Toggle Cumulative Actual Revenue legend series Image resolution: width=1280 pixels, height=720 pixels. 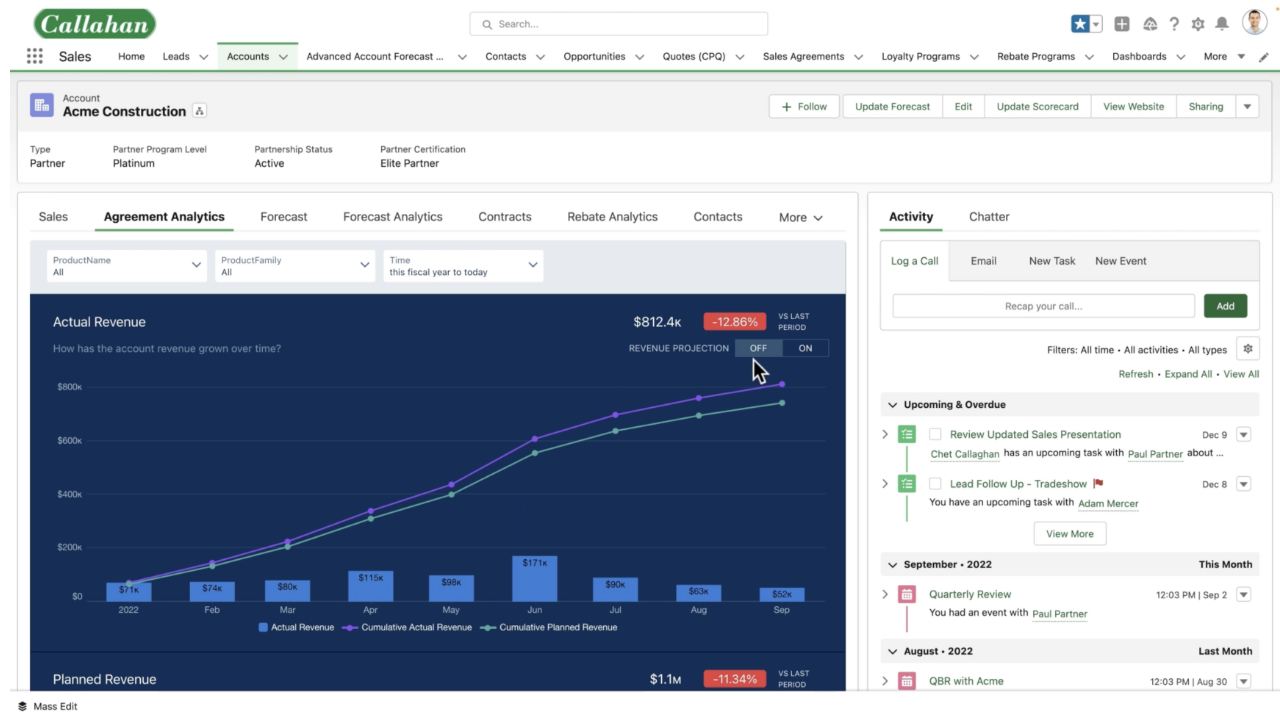coord(407,628)
